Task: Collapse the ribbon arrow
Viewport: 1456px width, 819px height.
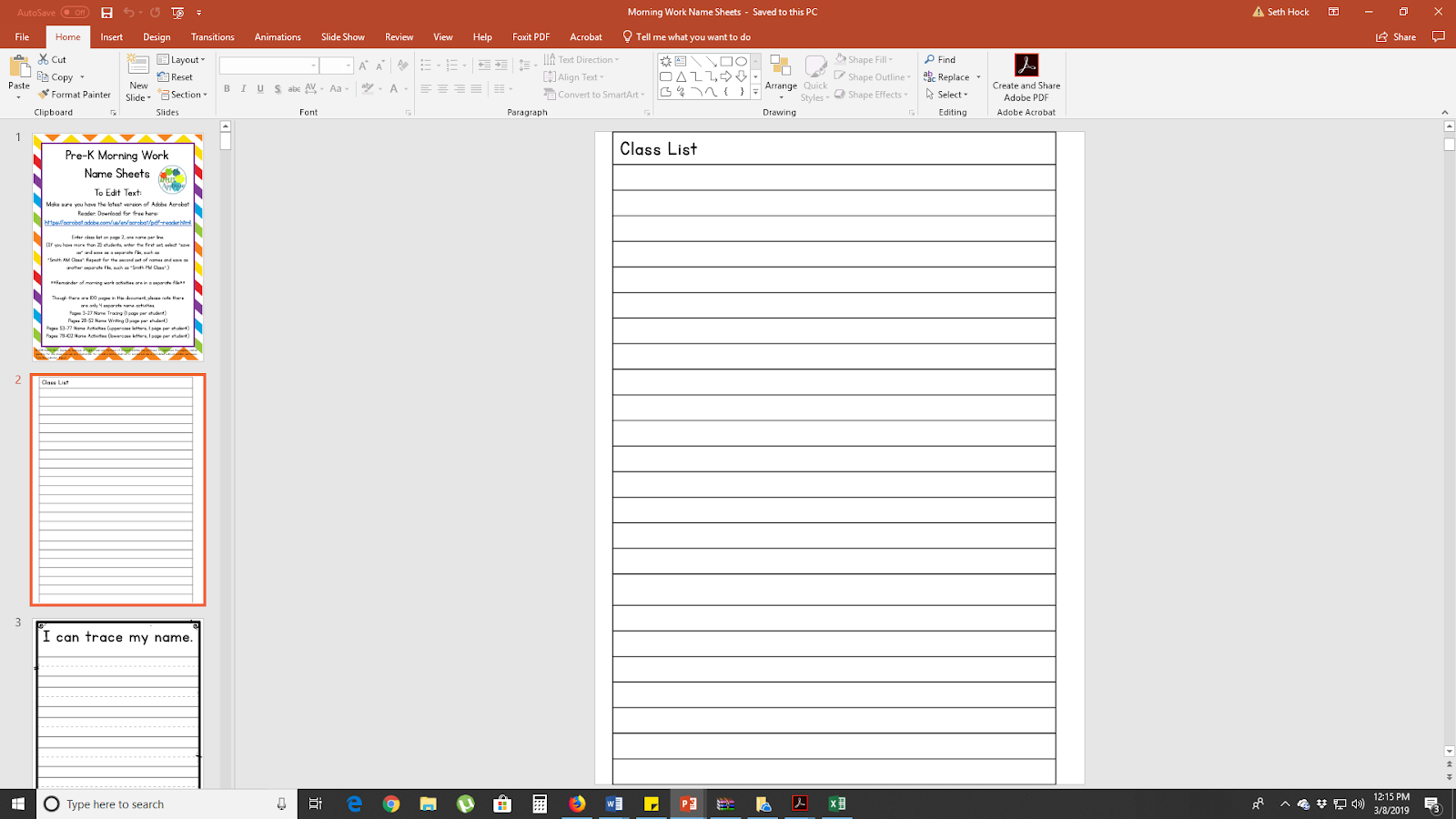Action: [1445, 113]
